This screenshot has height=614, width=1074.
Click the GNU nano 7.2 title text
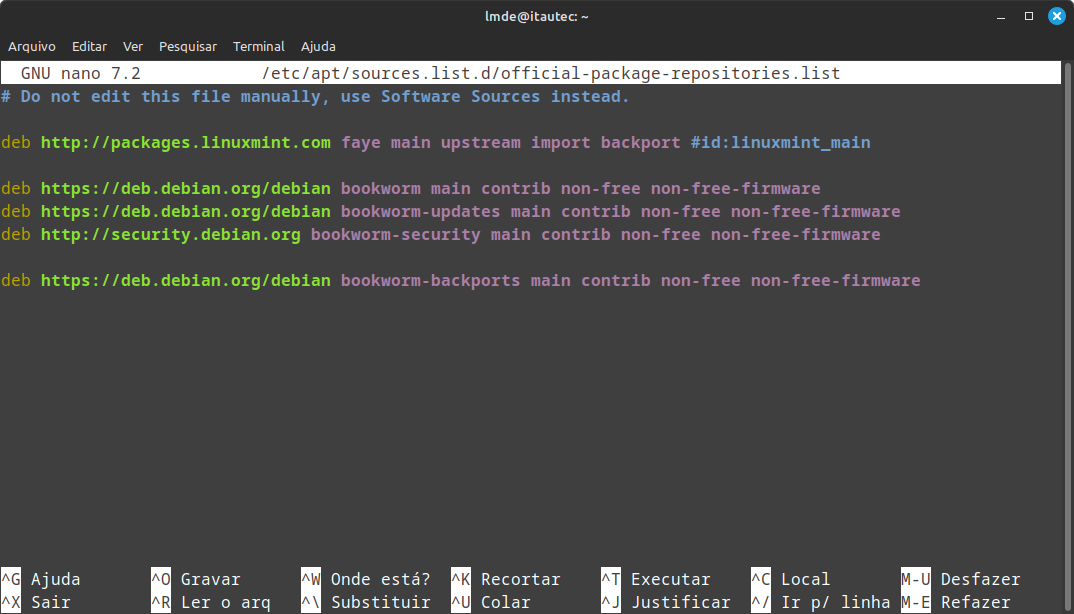tap(81, 73)
